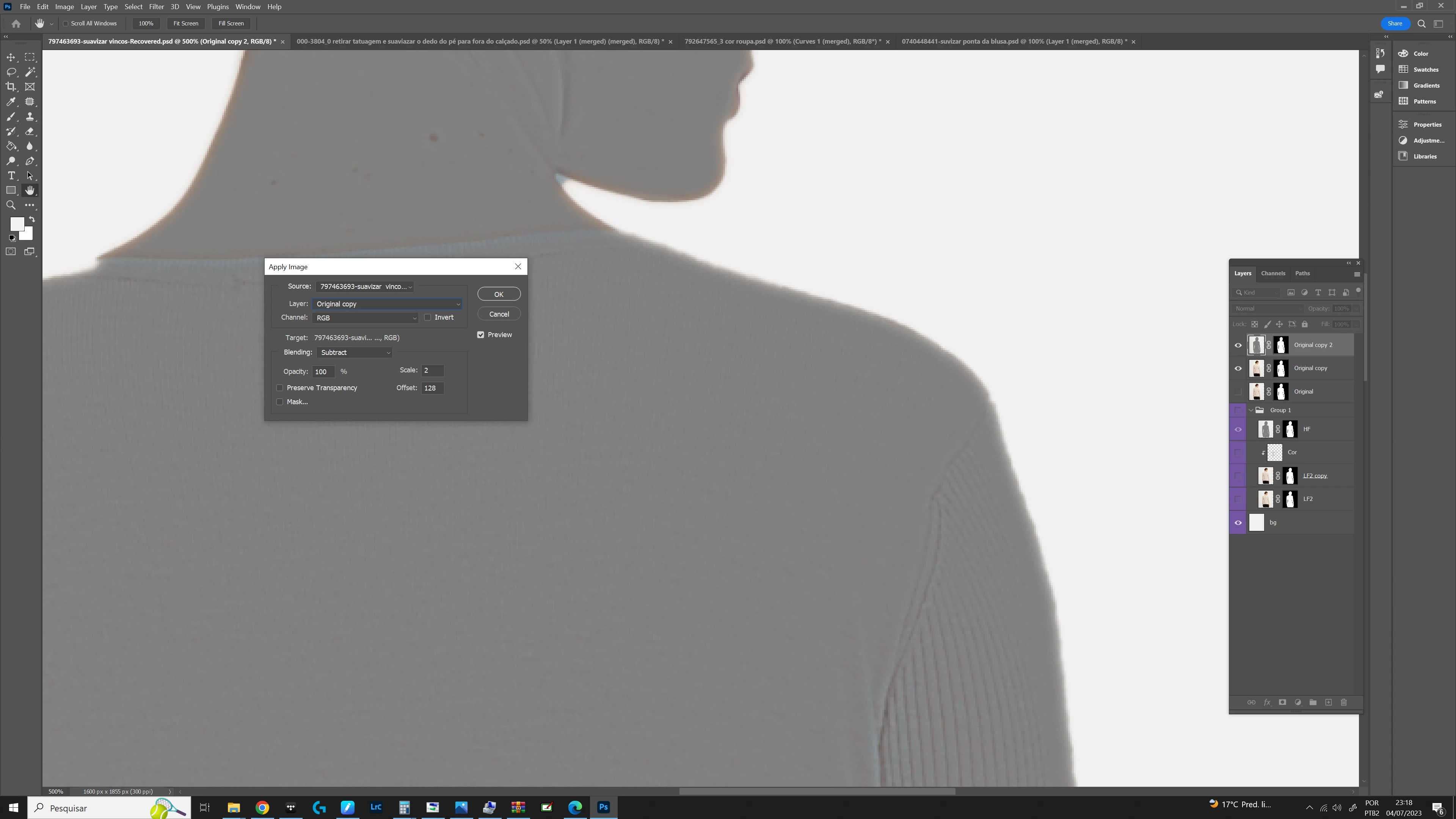The image size is (1456, 819).
Task: Click the Pen tool icon
Action: 30,161
